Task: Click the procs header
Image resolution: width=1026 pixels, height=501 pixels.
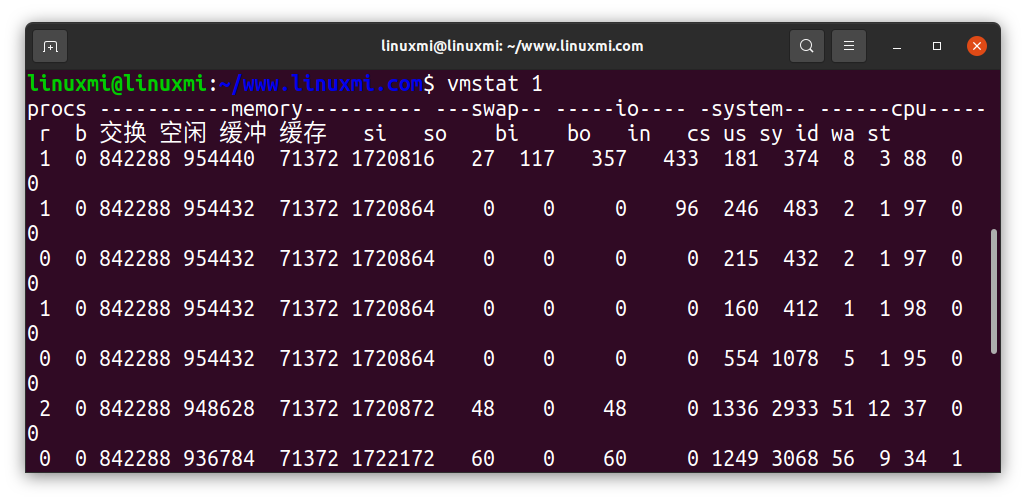Action: click(x=57, y=109)
